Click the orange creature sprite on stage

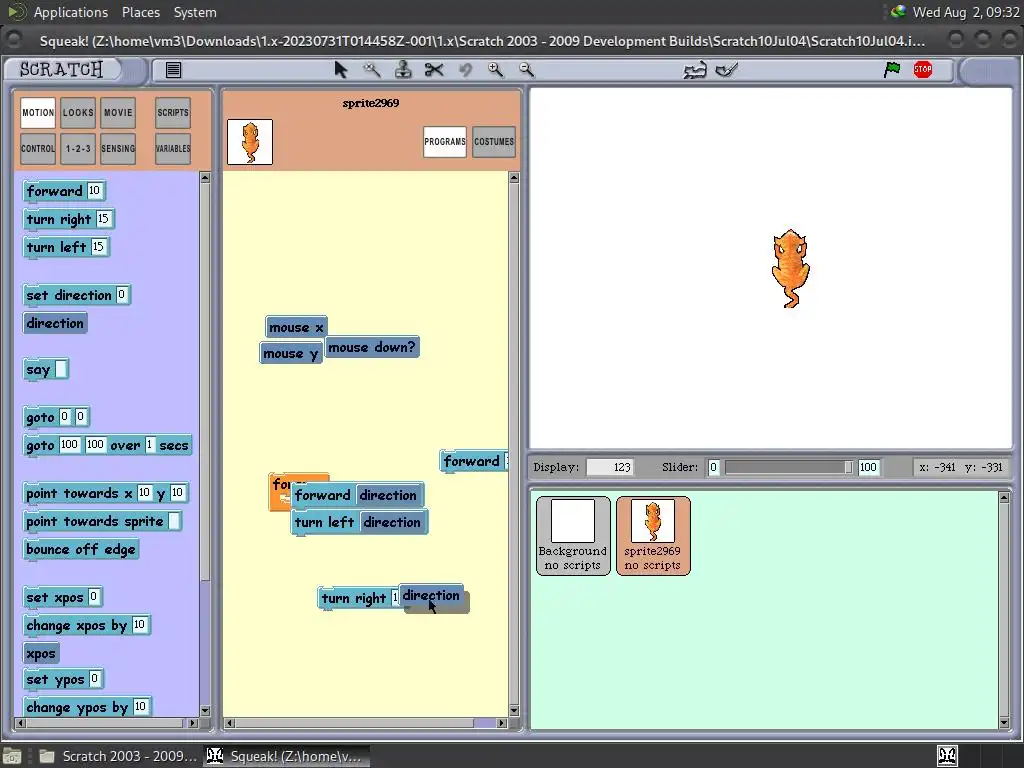790,268
